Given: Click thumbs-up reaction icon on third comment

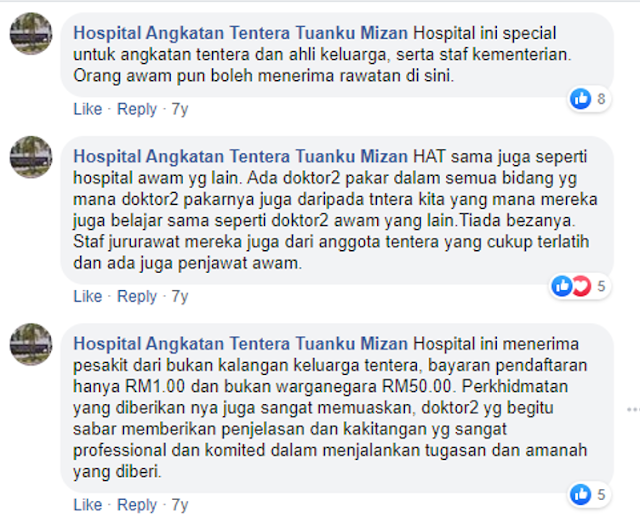Looking at the screenshot, I should click(x=581, y=494).
